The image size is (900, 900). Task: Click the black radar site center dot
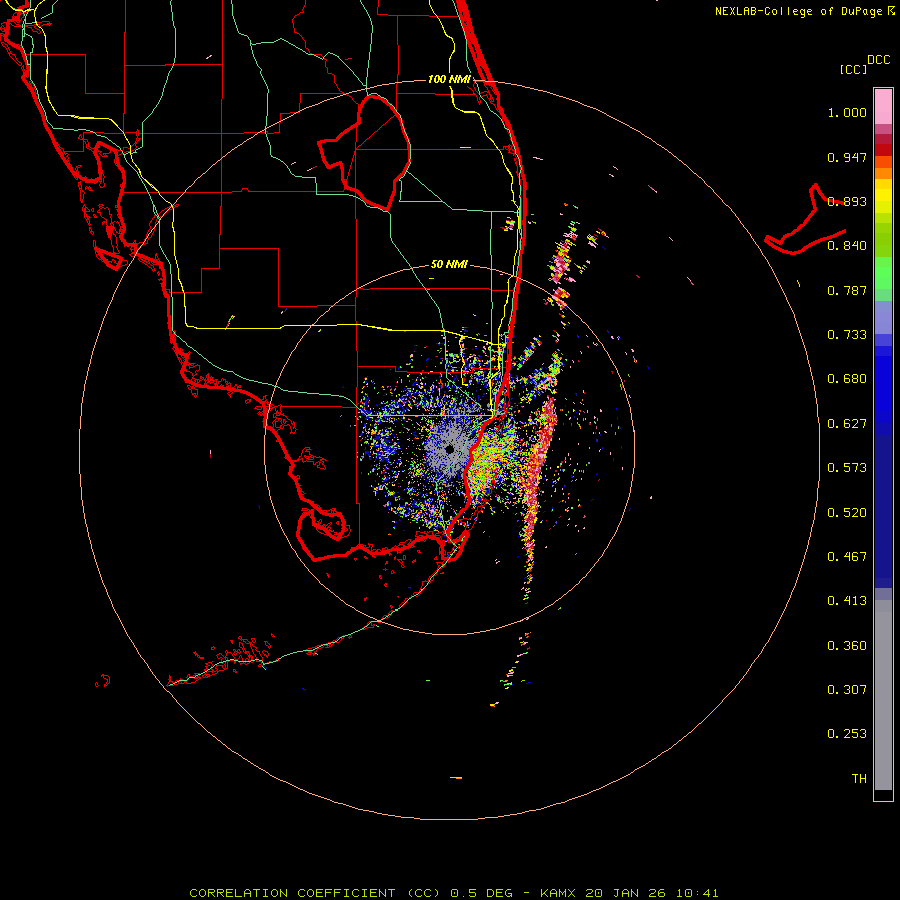449,450
